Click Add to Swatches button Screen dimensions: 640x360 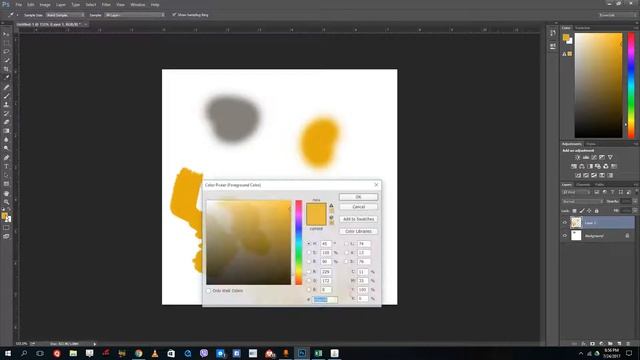[358, 219]
